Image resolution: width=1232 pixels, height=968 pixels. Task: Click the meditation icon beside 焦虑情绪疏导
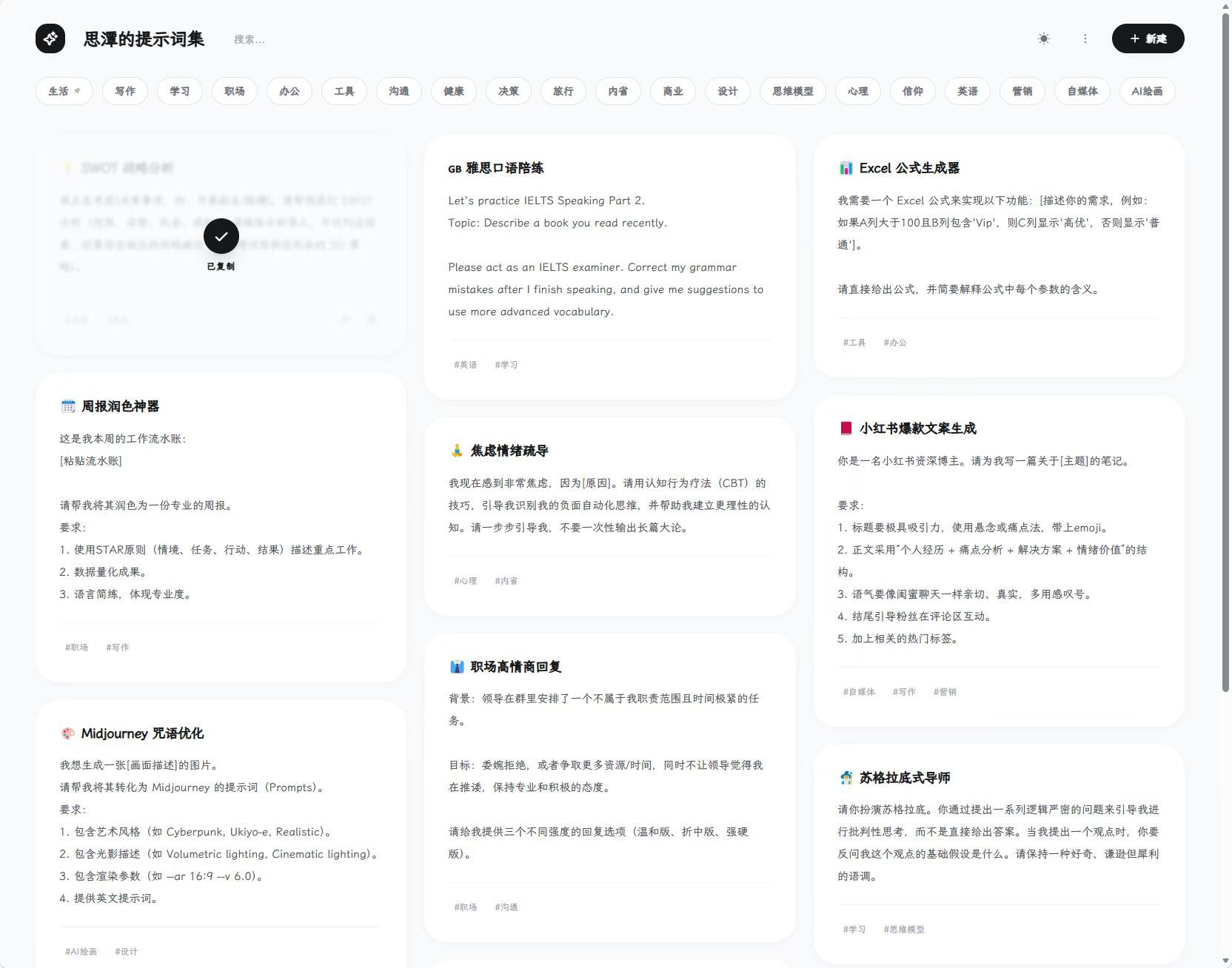[x=457, y=451]
